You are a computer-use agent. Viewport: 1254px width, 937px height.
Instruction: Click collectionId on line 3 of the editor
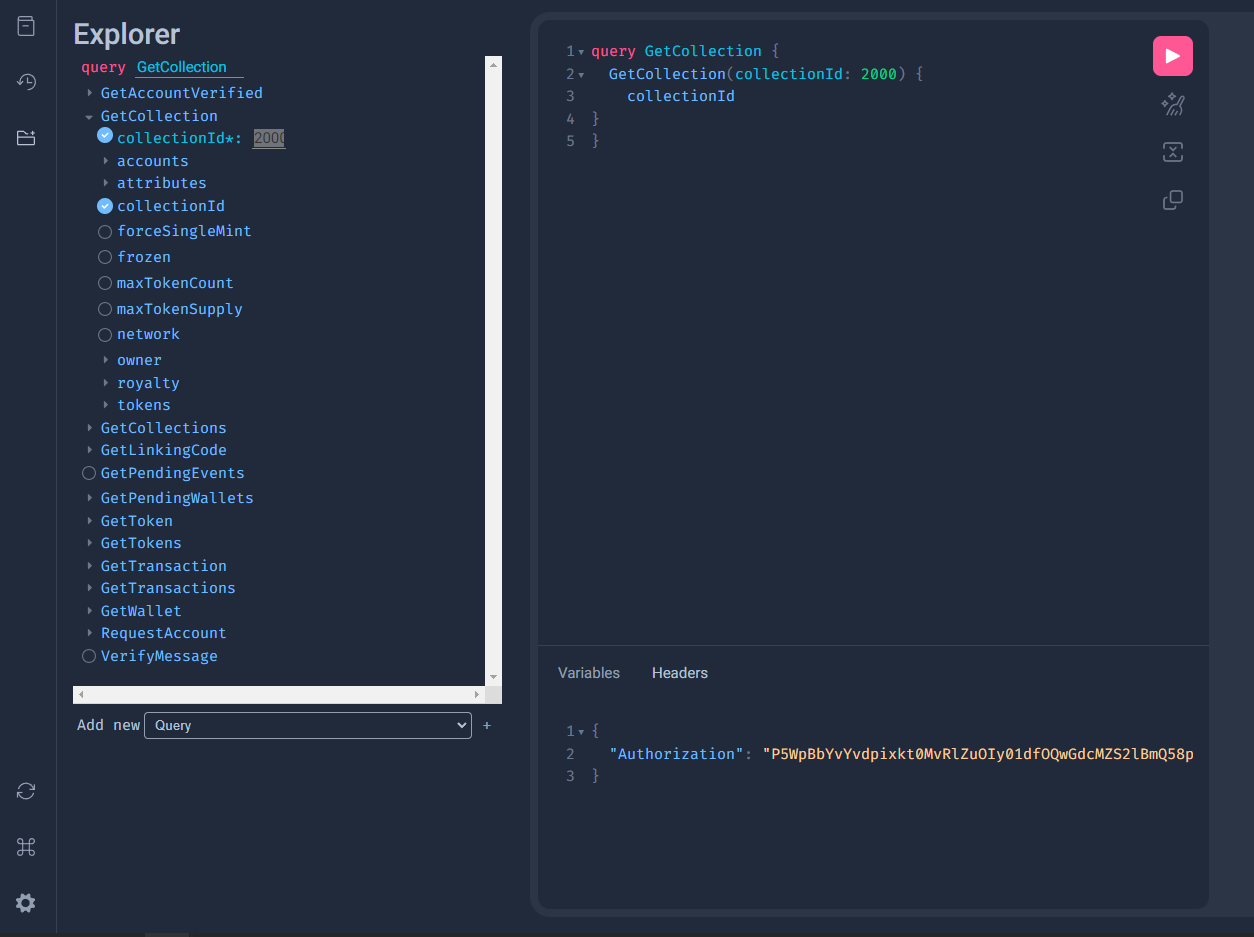(x=681, y=97)
